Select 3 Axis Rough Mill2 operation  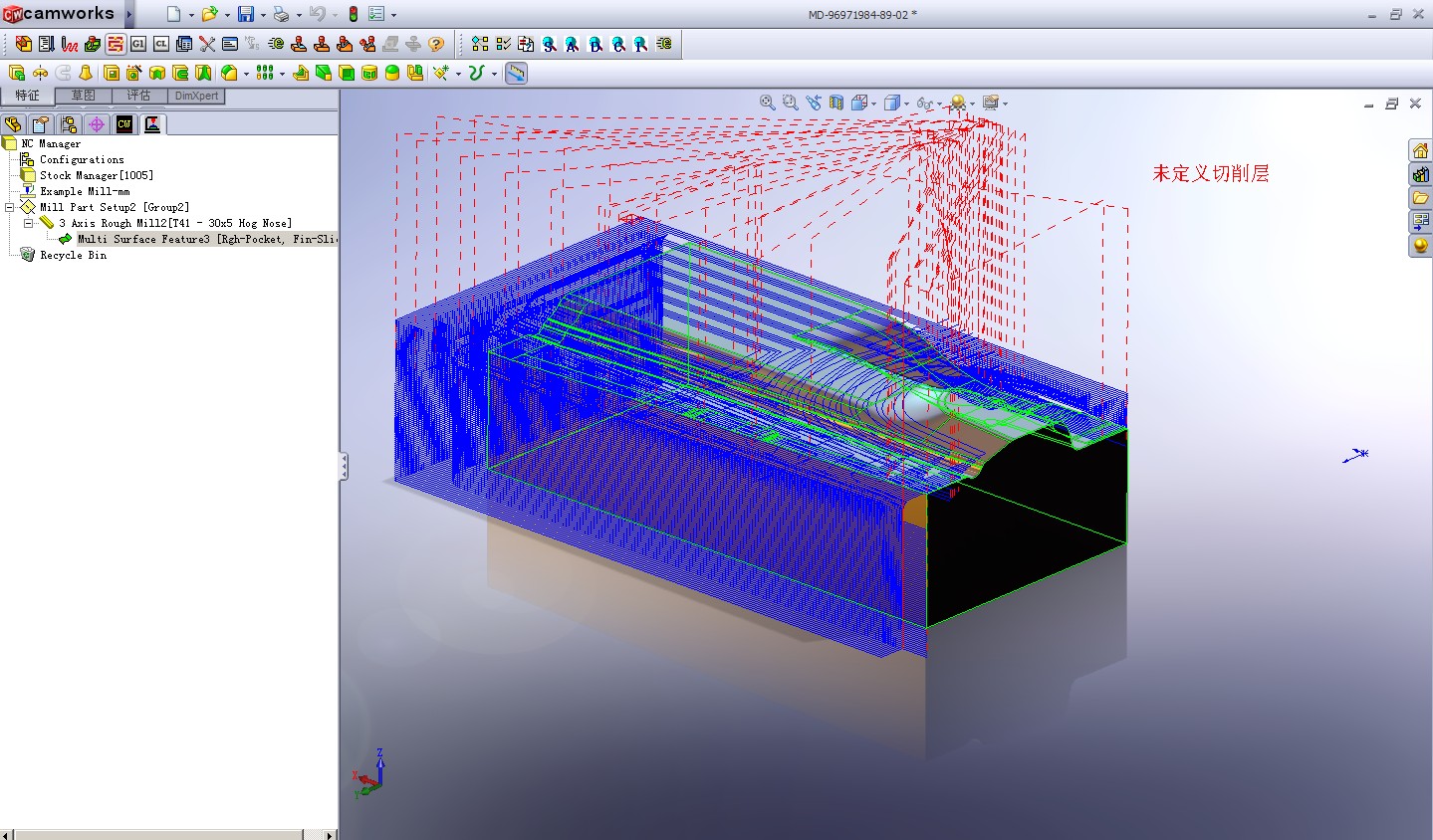pos(175,223)
